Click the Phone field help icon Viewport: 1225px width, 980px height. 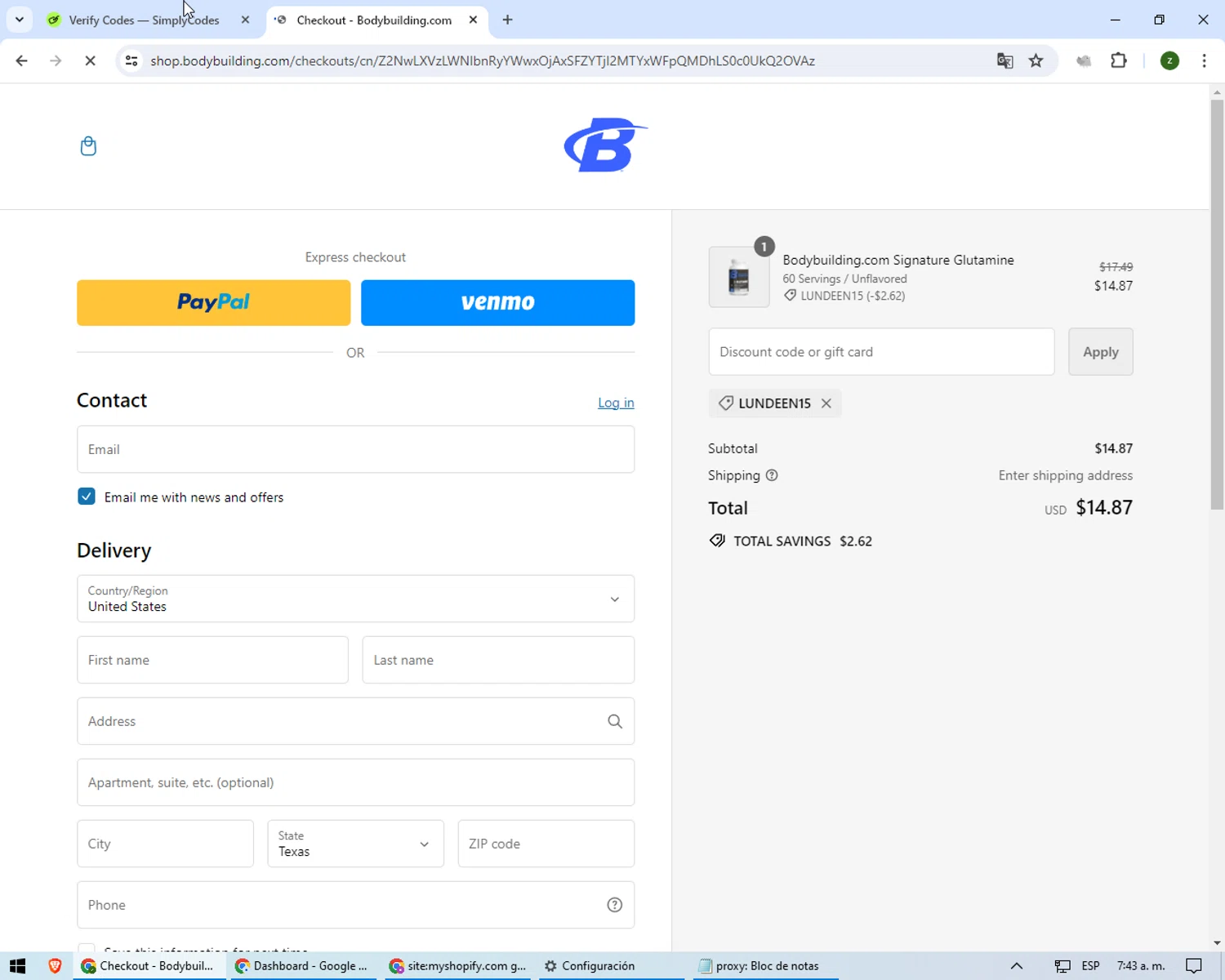point(615,905)
